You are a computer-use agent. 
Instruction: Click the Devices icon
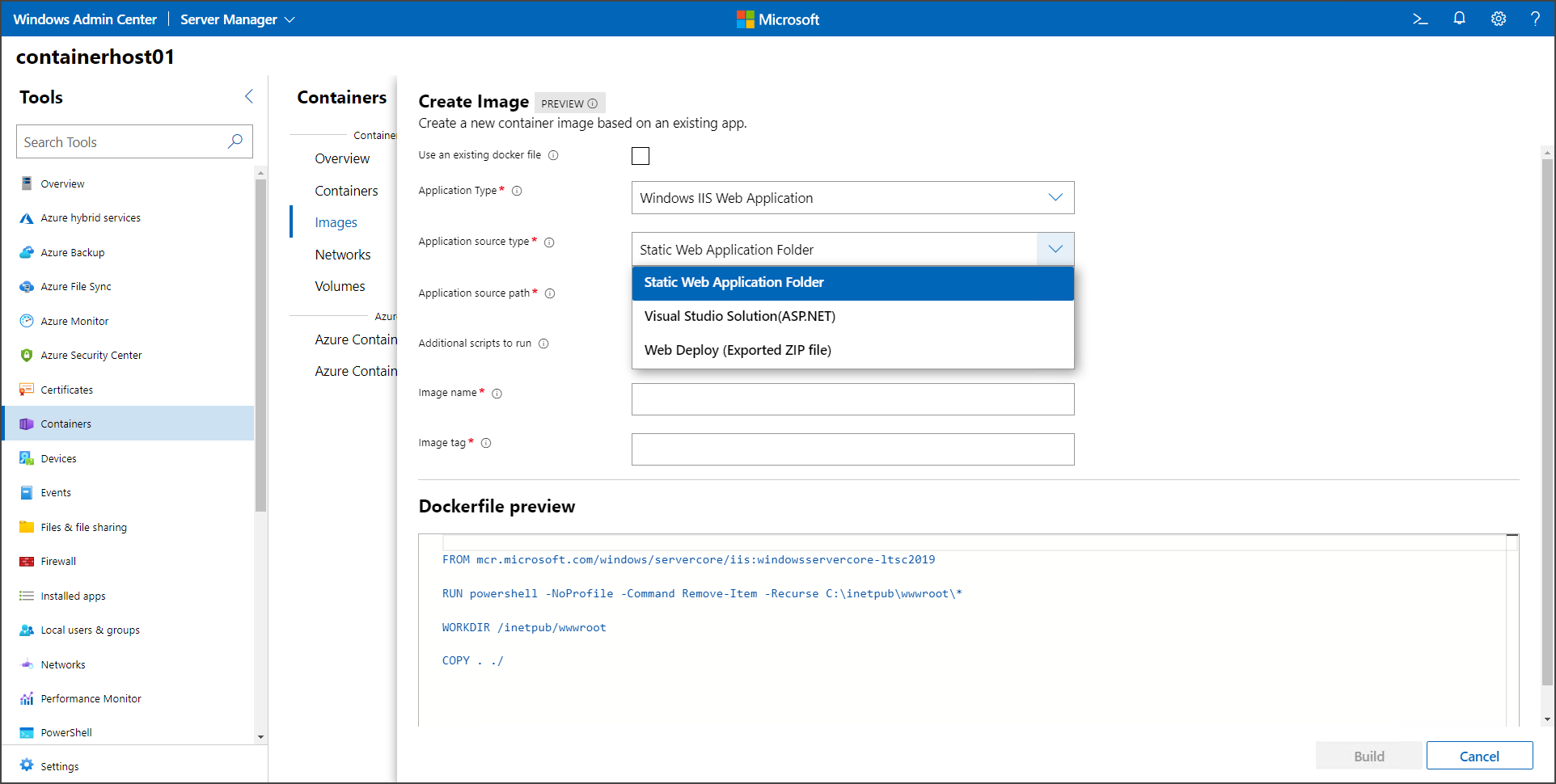coord(27,458)
